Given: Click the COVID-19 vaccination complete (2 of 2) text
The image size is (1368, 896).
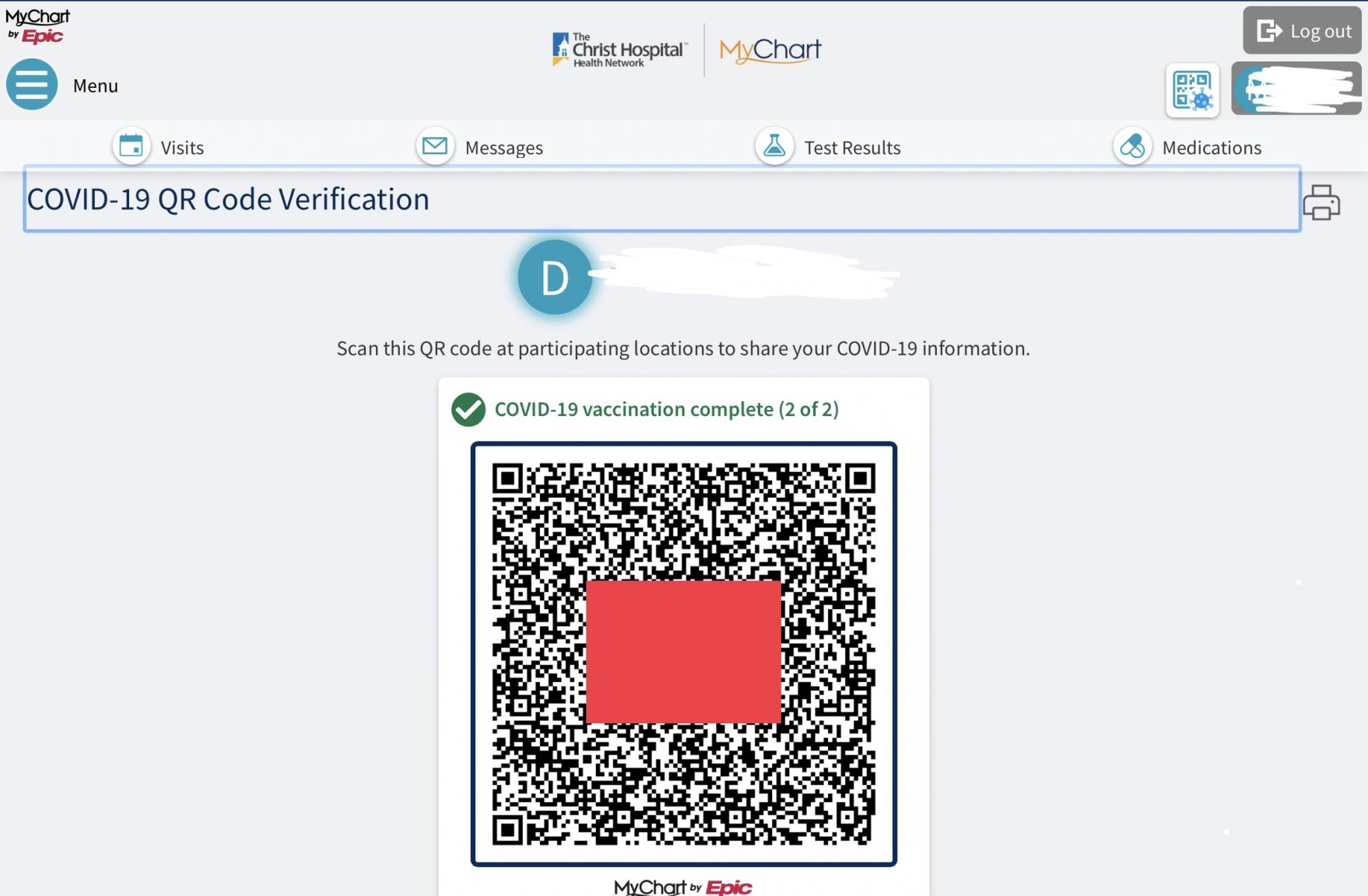Looking at the screenshot, I should [667, 409].
